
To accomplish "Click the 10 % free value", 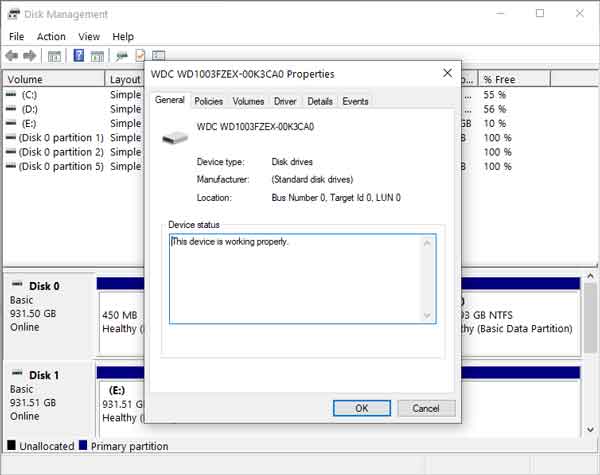I will (x=494, y=123).
